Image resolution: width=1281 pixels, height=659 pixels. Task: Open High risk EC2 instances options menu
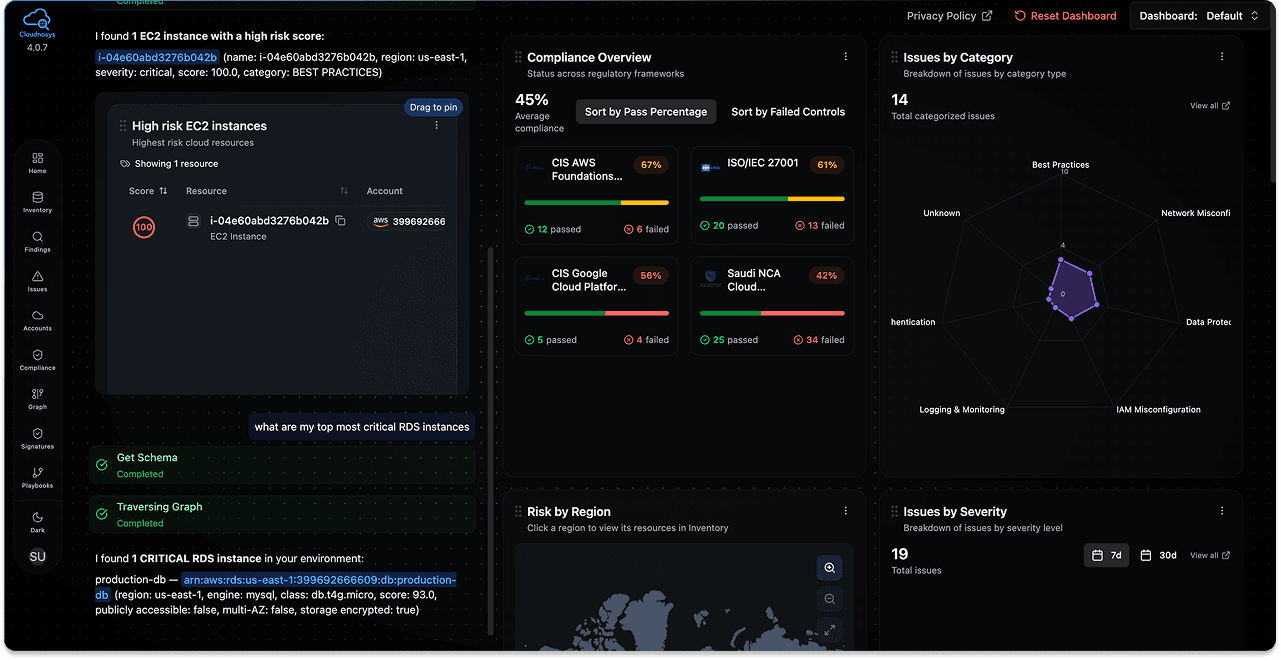tap(437, 126)
